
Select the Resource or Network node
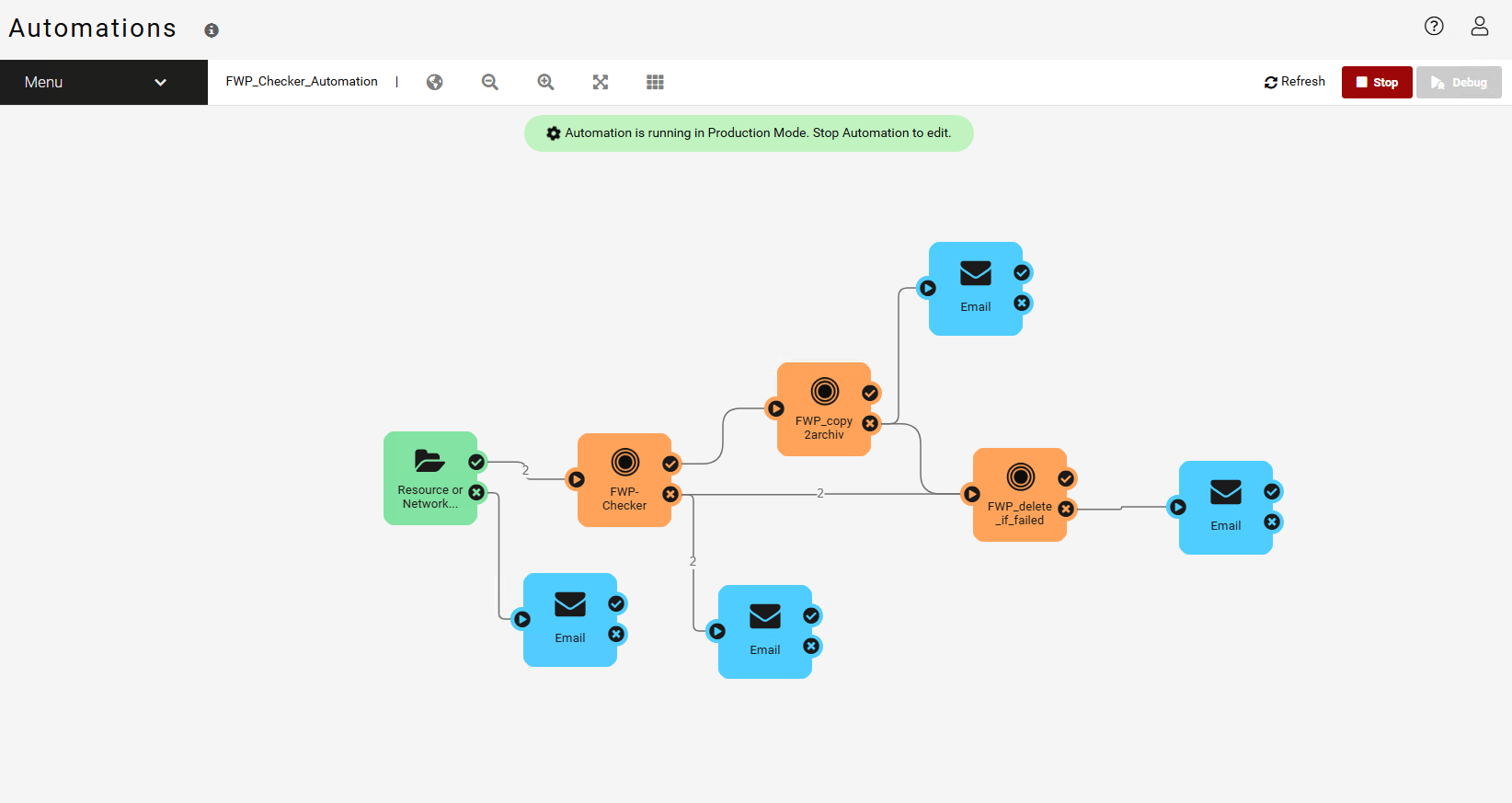pos(428,477)
